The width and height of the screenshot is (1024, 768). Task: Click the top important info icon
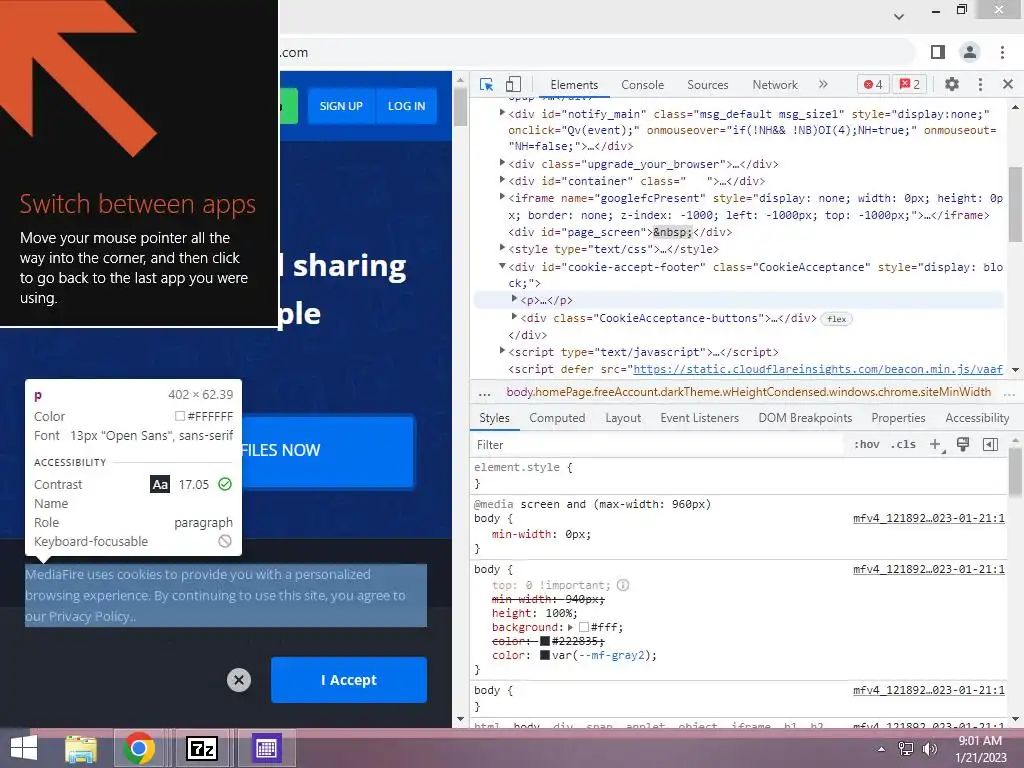tap(623, 585)
